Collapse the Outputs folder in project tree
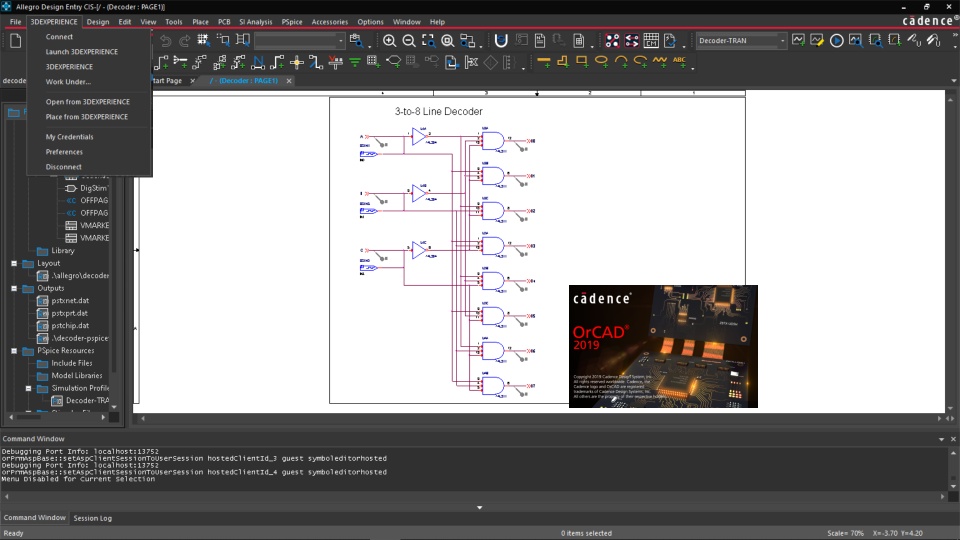960x540 pixels. (x=15, y=288)
